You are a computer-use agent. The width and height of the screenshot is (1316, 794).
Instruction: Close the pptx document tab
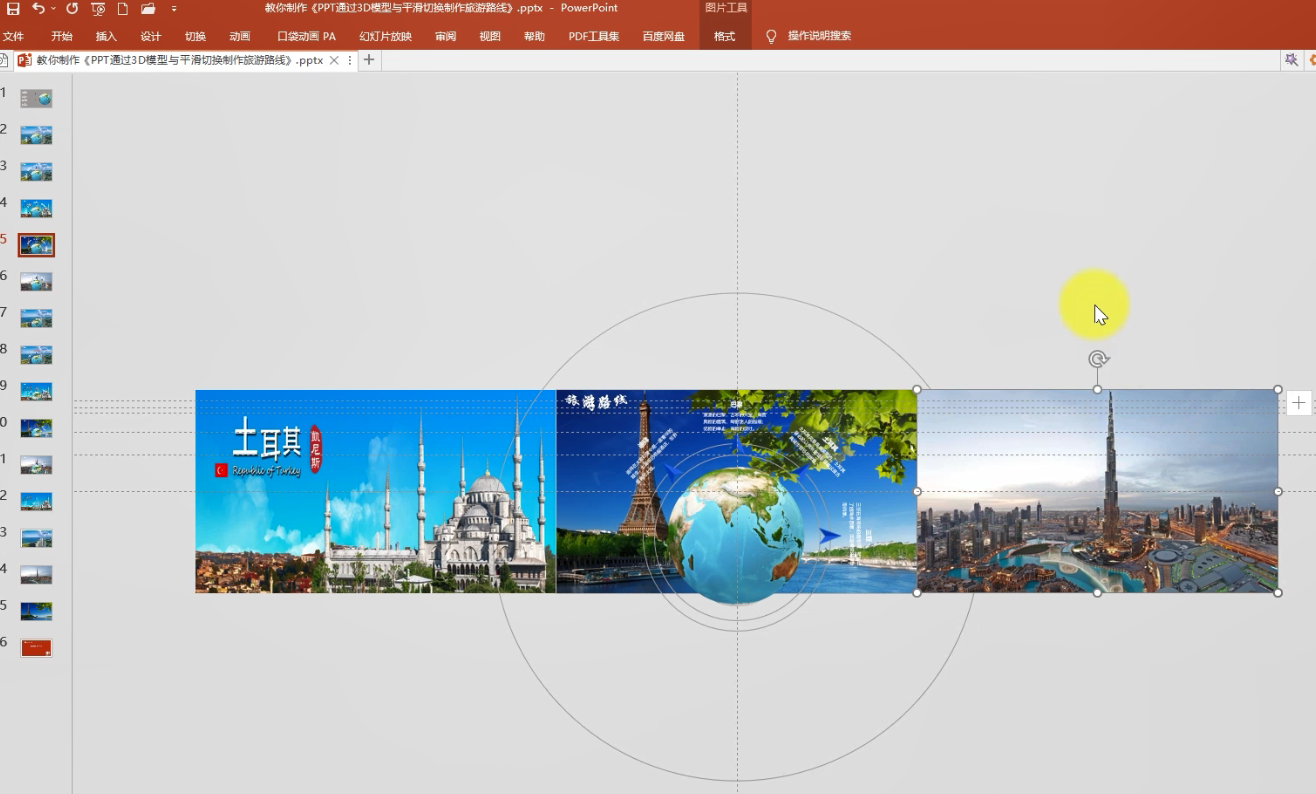pyautogui.click(x=334, y=60)
